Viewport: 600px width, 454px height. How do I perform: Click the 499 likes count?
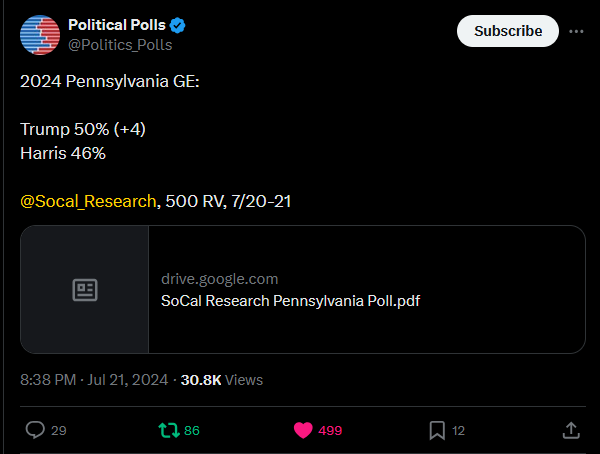pyautogui.click(x=330, y=430)
